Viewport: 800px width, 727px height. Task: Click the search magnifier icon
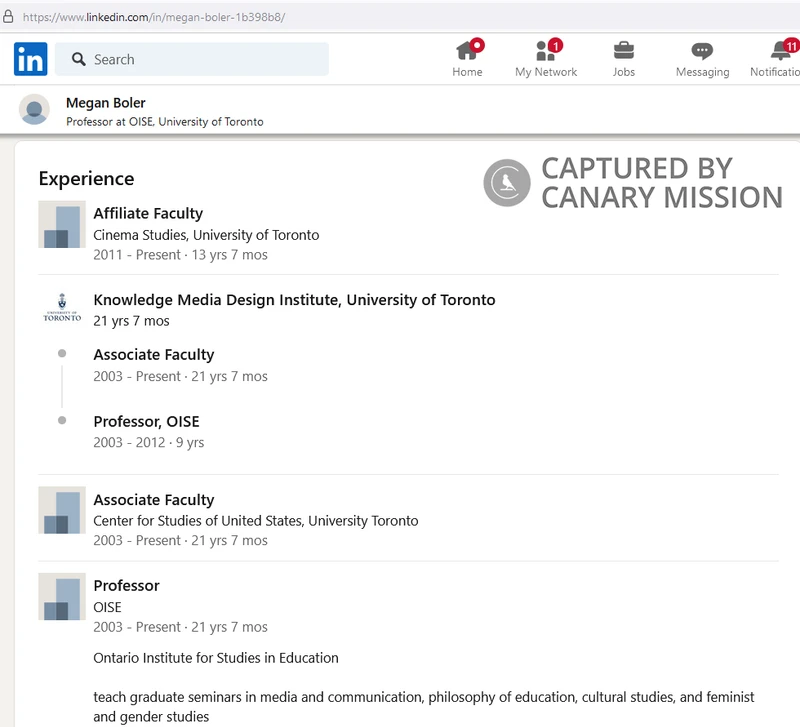79,59
